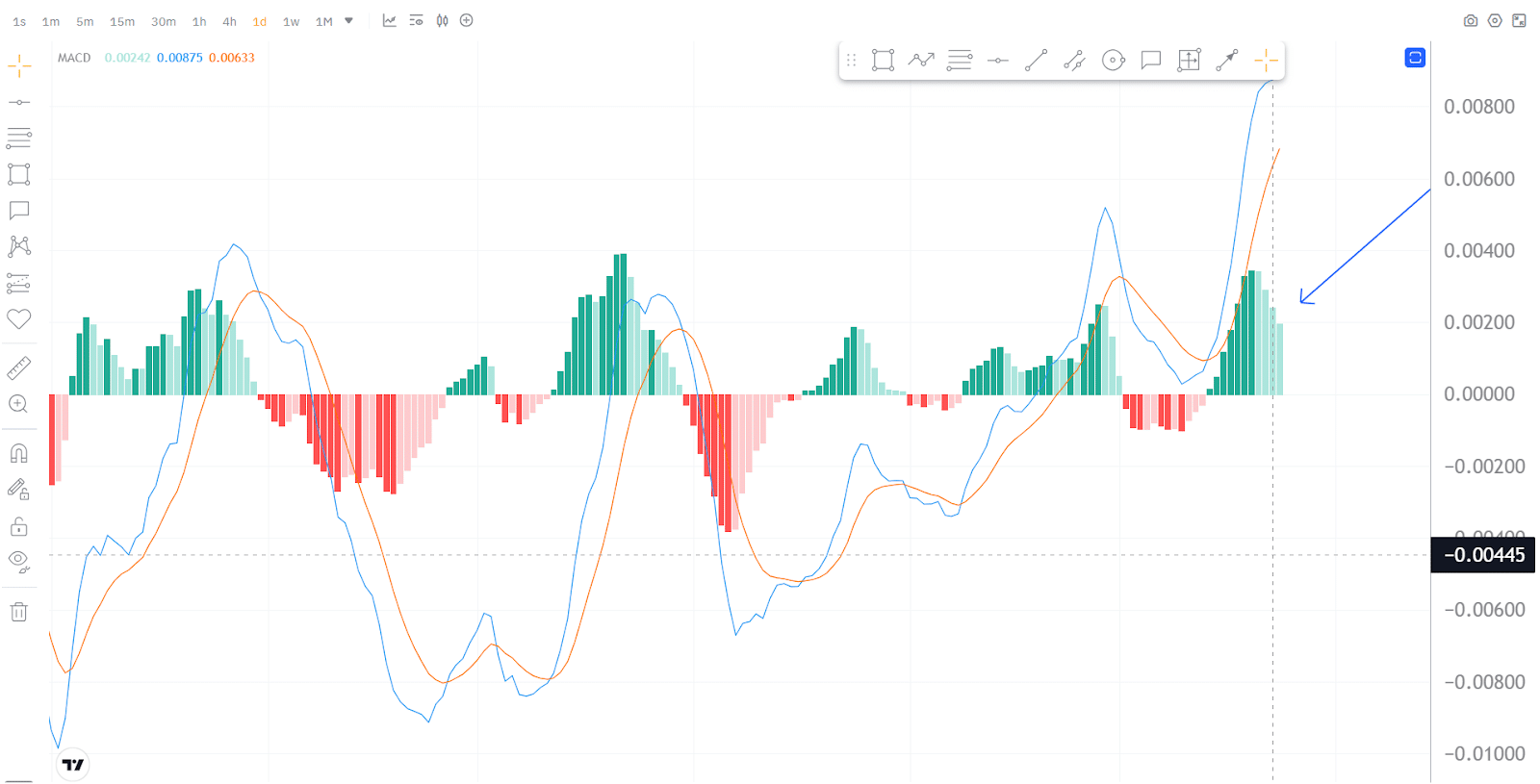Switch to 15m interval
The image size is (1540, 784).
(122, 21)
